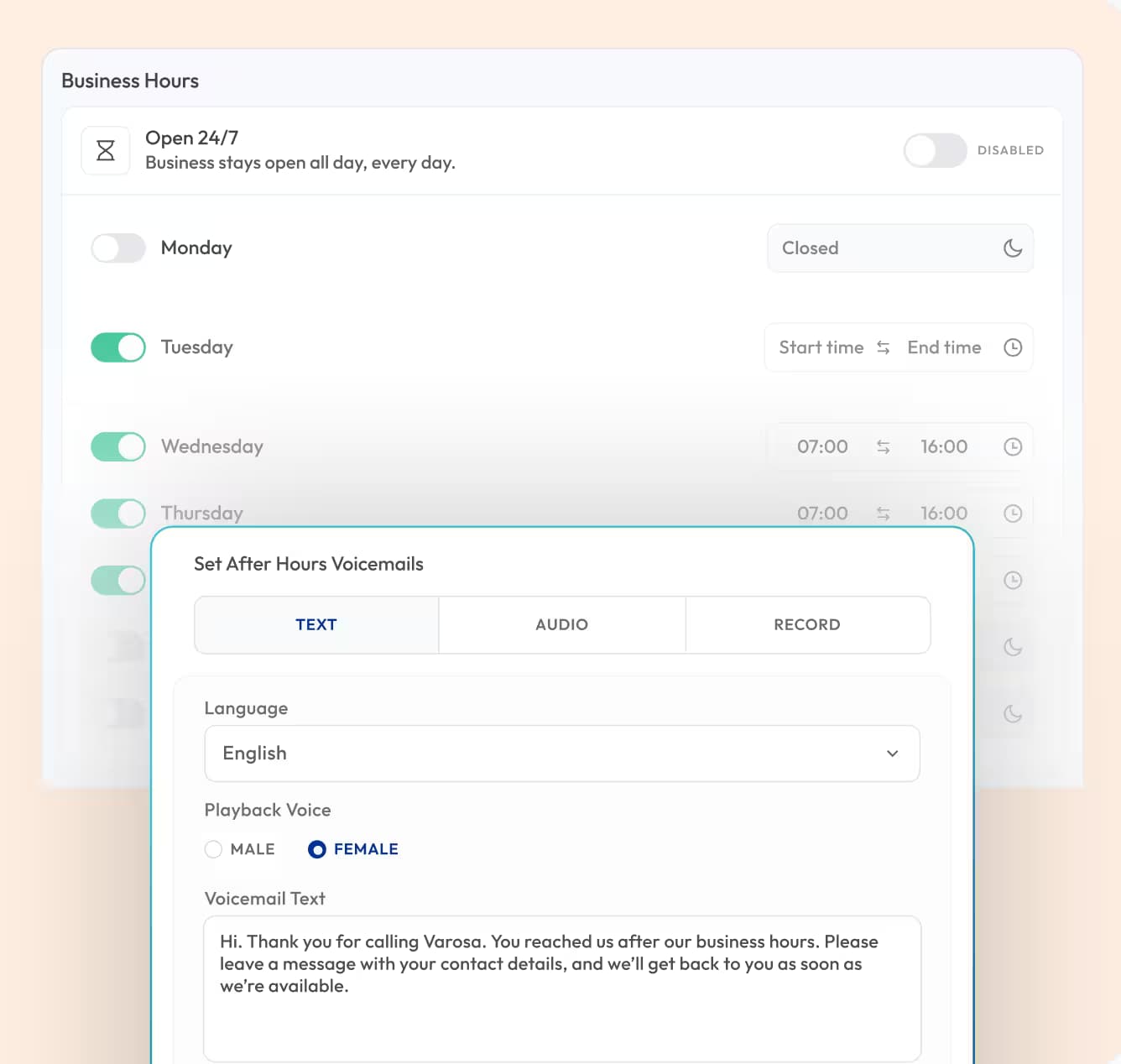
Task: Click Thursday's 16:00 end time
Action: pyautogui.click(x=944, y=513)
